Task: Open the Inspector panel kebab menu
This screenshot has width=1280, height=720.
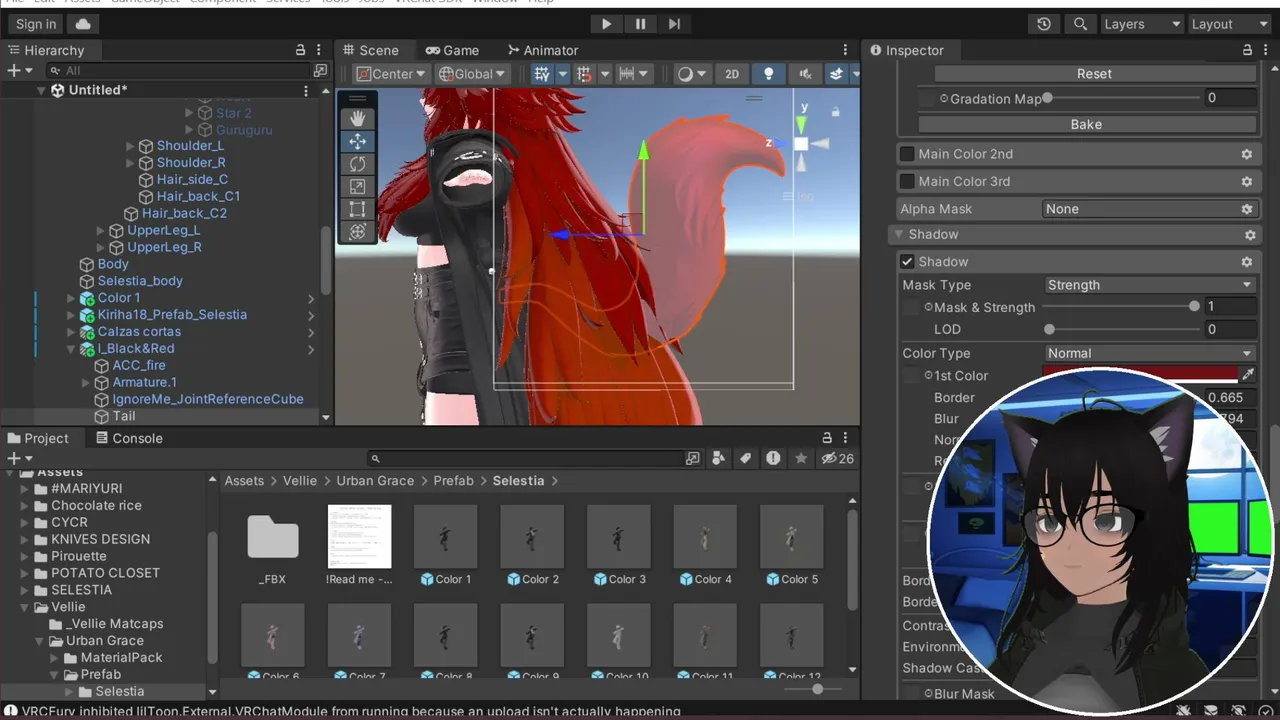Action: point(1267,50)
